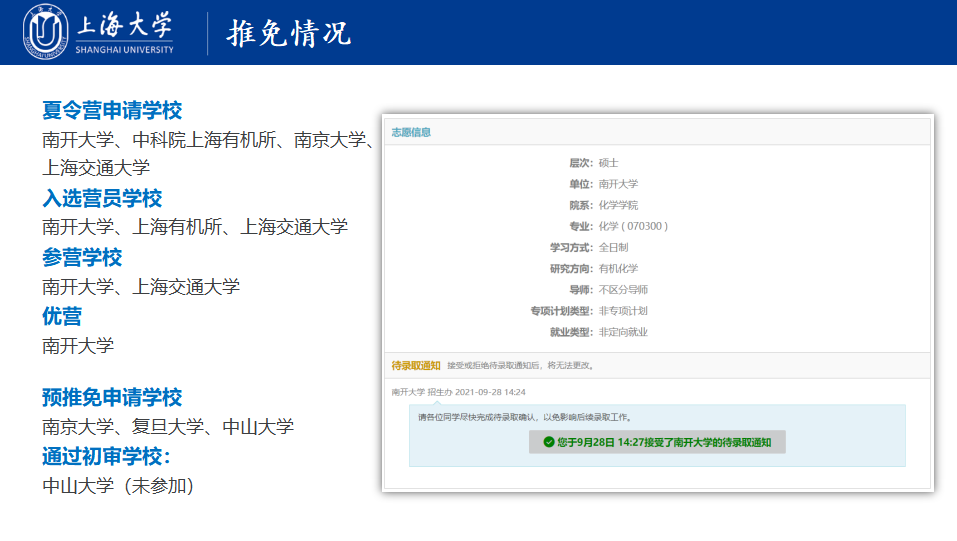Click the Shanghai University circular emblem
This screenshot has width=957, height=541.
(x=46, y=32)
